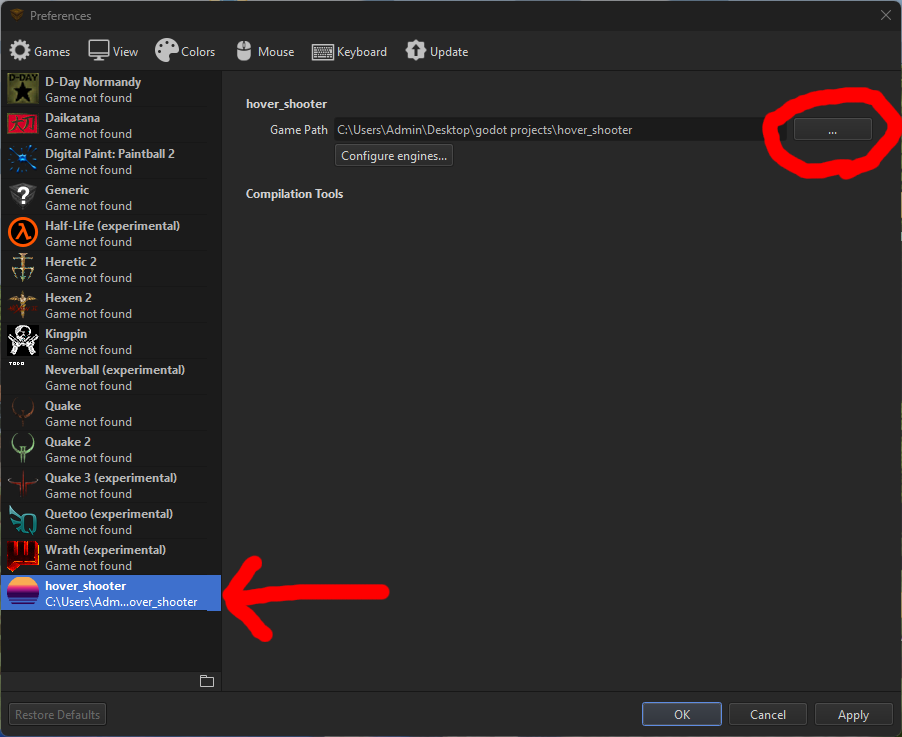Click the Quetoo turquoise icon
The height and width of the screenshot is (737, 902).
(22, 520)
